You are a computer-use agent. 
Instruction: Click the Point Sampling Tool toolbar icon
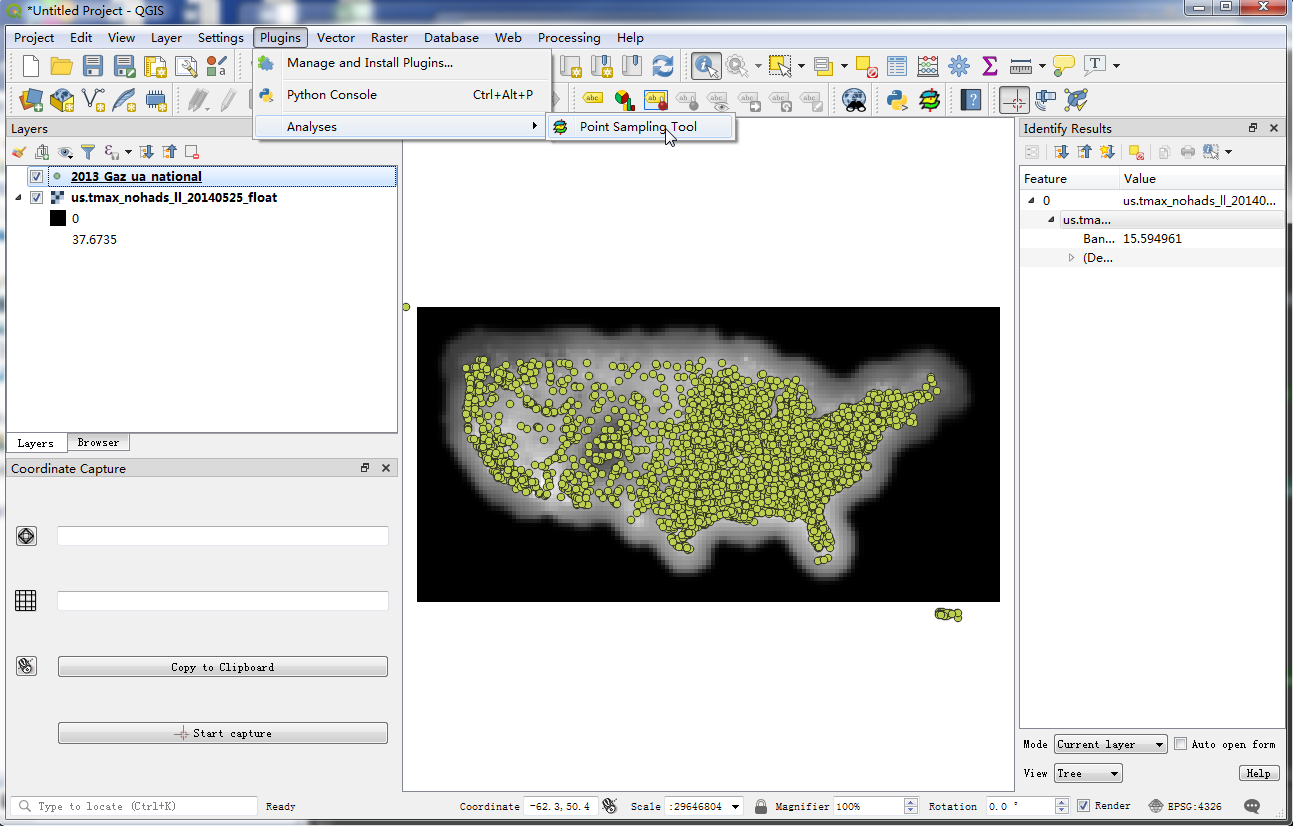[929, 99]
